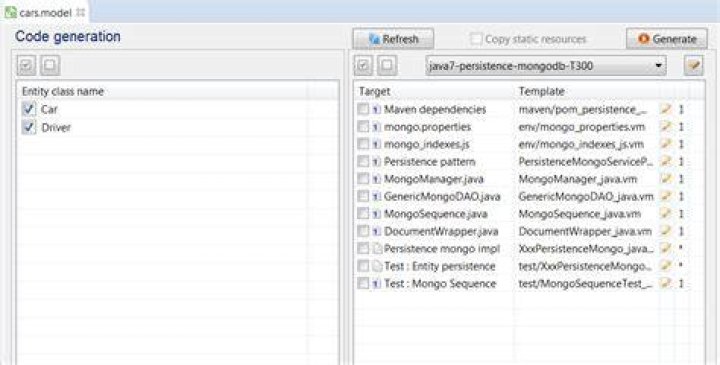Edit template maven/pom_persistence pencil icon

[665, 109]
